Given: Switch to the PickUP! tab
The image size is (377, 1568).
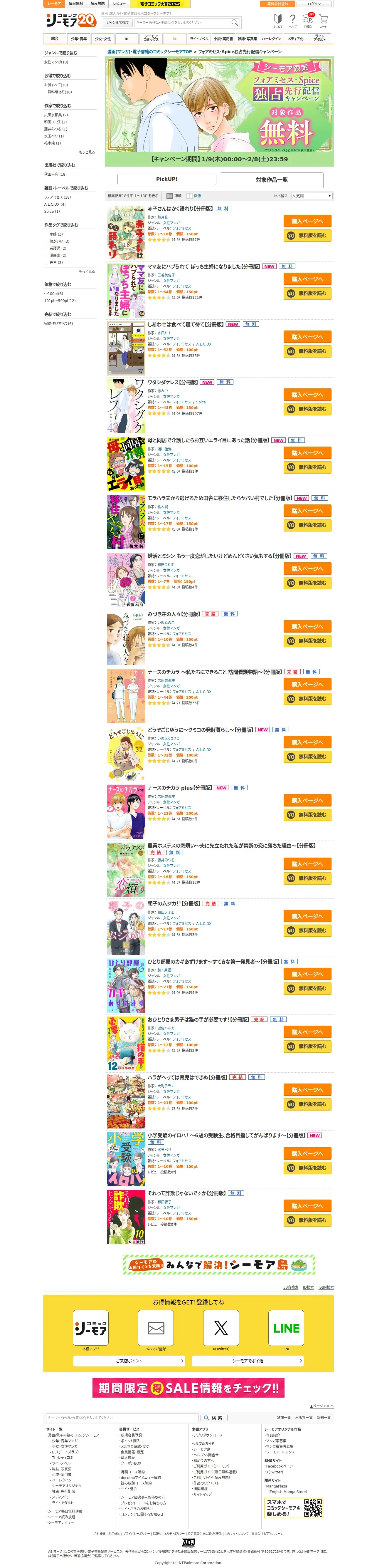Looking at the screenshot, I should pyautogui.click(x=166, y=179).
